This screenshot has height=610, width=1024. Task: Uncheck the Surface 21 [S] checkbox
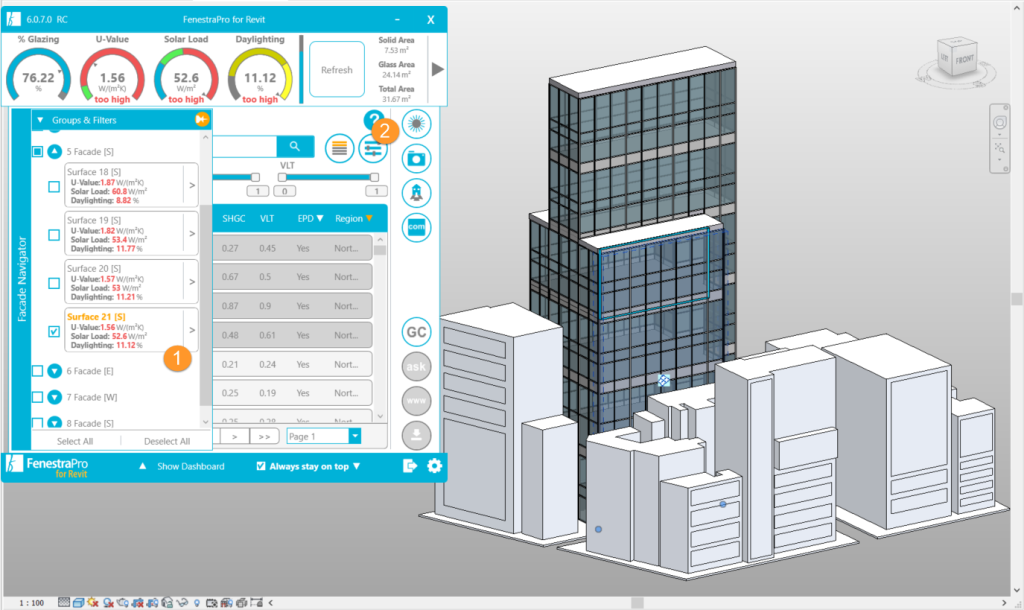tap(54, 332)
